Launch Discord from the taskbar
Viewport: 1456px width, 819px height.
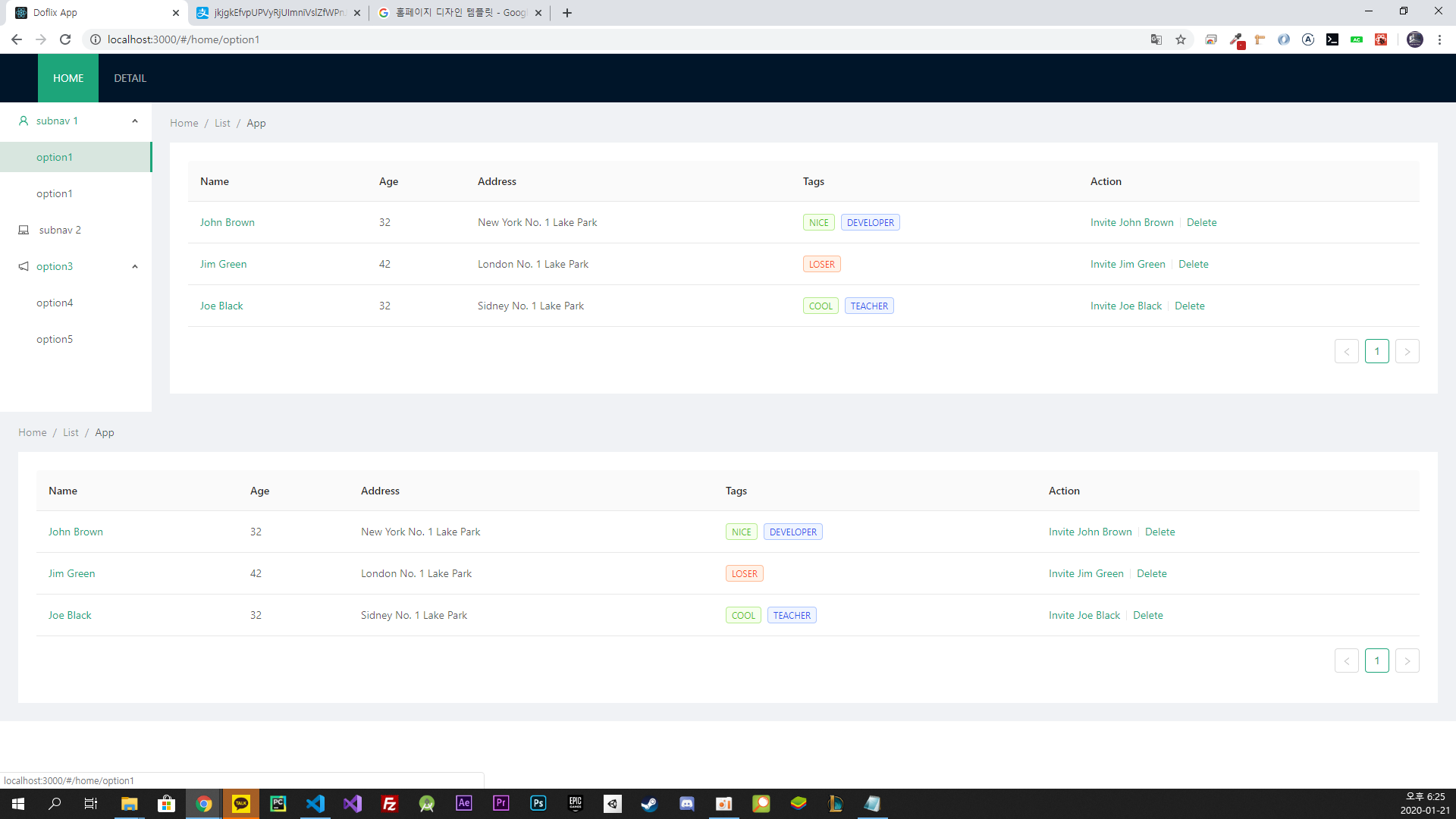(x=686, y=803)
